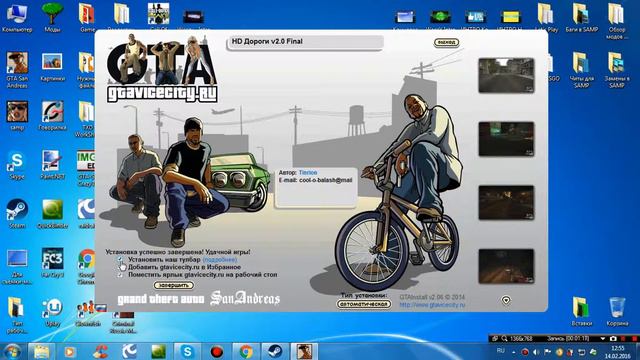Click author link Tiemon
The width and height of the screenshot is (640, 360).
coord(308,173)
